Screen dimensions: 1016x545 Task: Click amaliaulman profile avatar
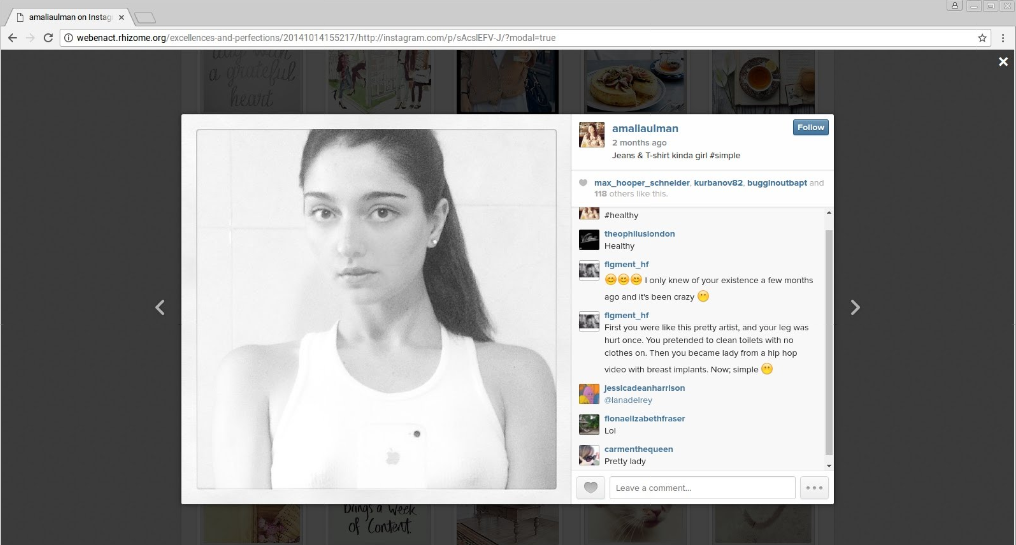coord(592,135)
